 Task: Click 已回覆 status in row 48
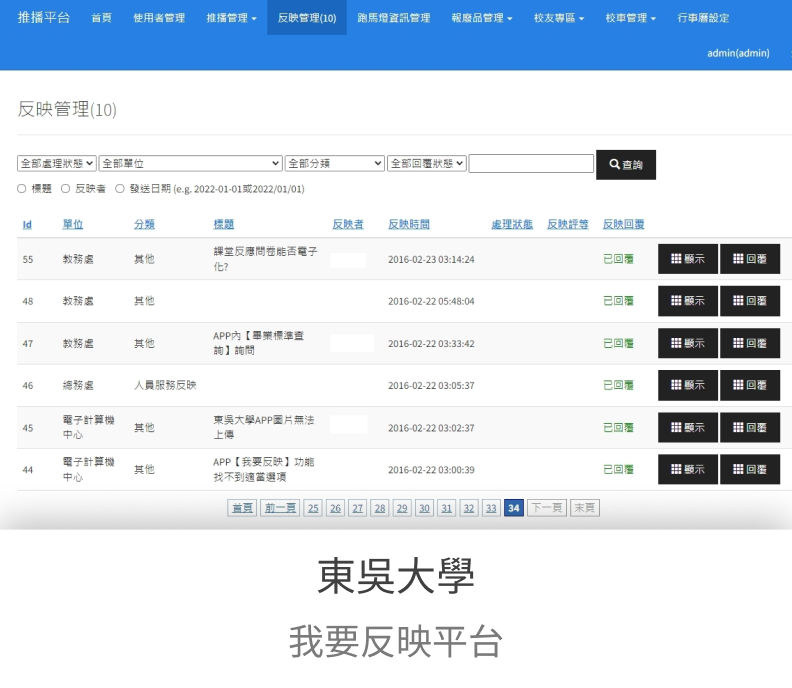point(618,301)
